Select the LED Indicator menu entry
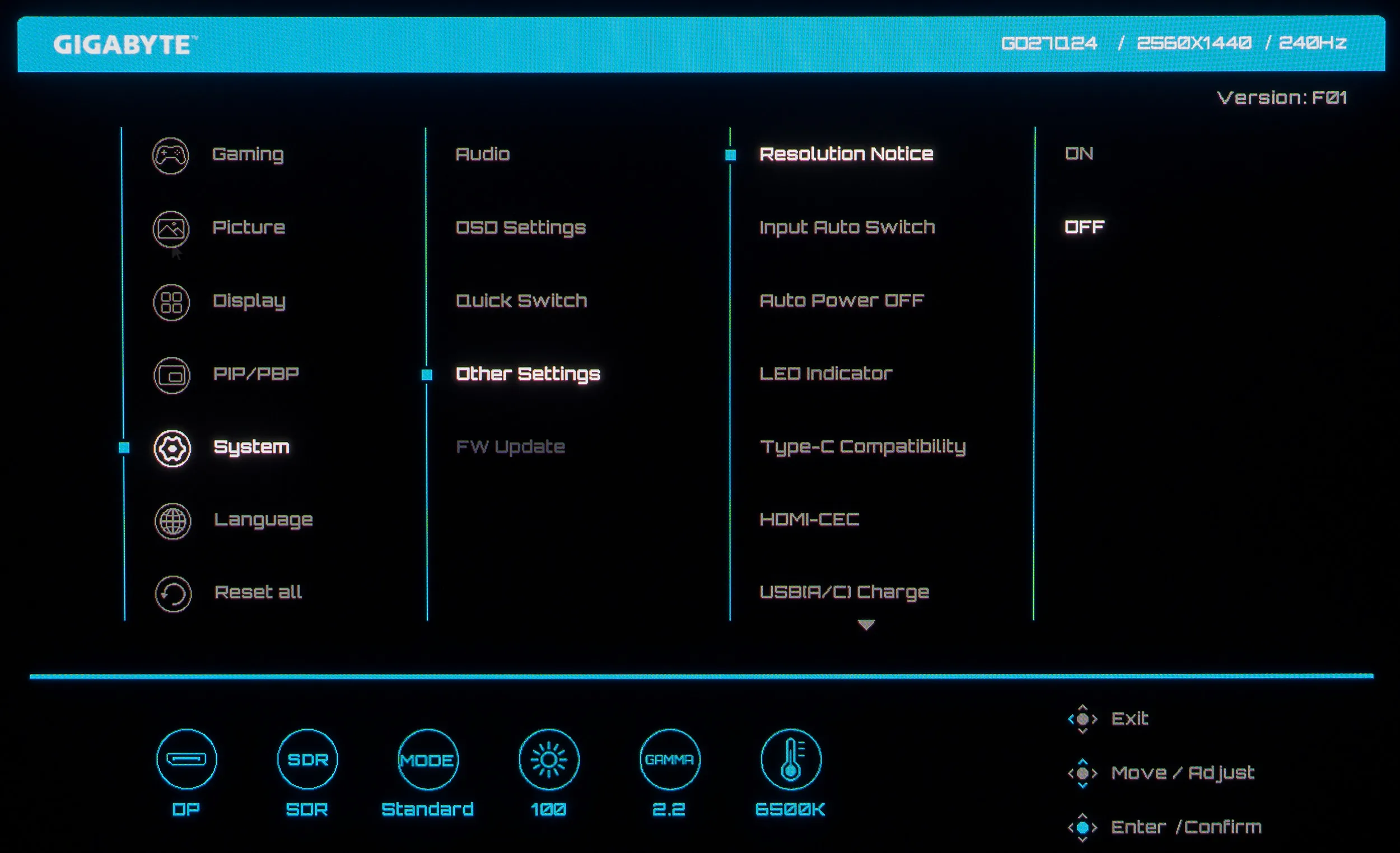 (x=825, y=374)
